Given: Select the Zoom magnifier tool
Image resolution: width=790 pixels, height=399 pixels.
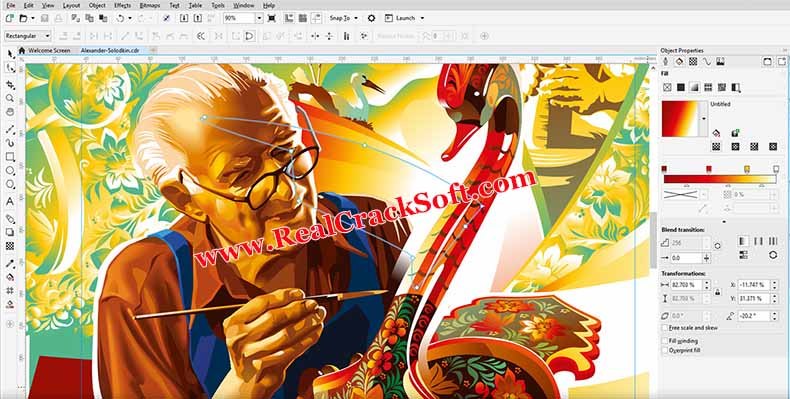Looking at the screenshot, I should [10, 98].
